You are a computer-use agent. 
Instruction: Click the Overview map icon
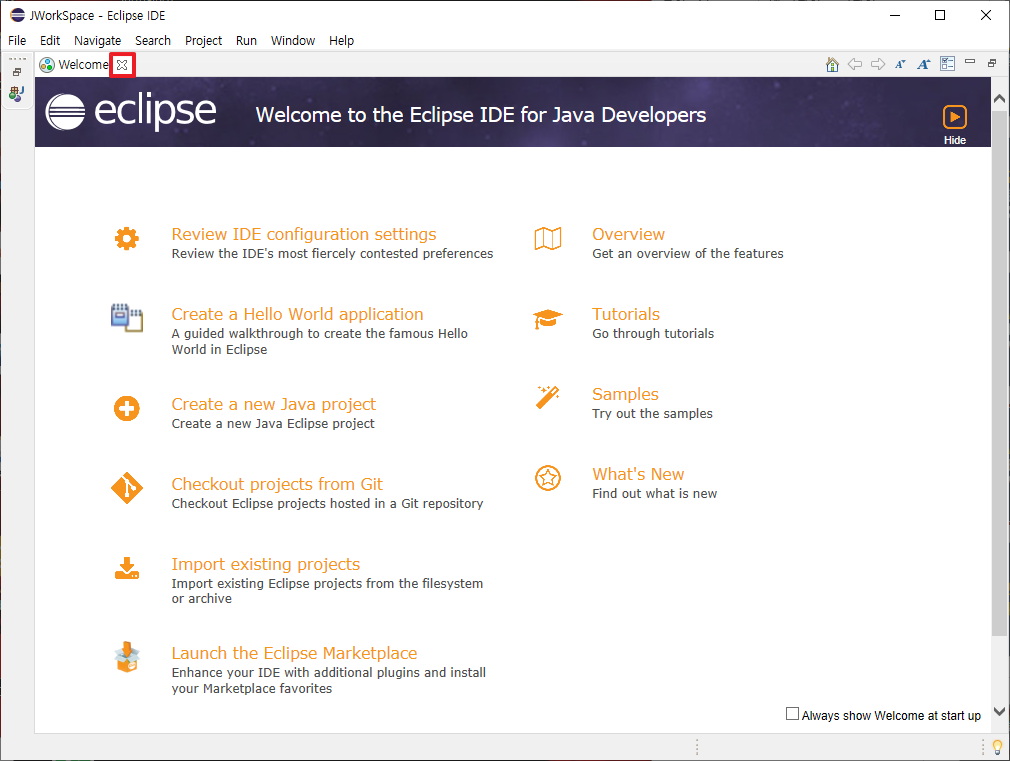(548, 238)
